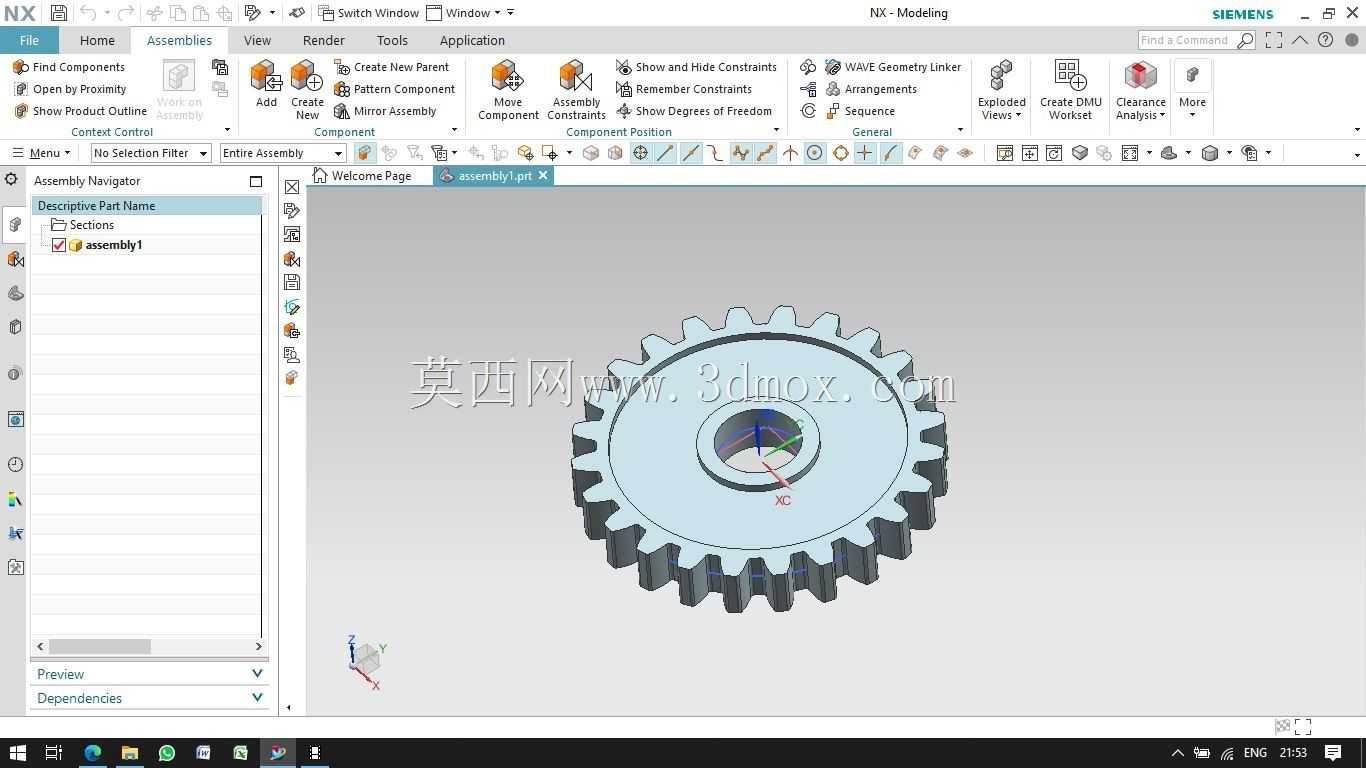Viewport: 1366px width, 768px height.
Task: Minimize the ribbon with the caret icon
Action: [1300, 40]
